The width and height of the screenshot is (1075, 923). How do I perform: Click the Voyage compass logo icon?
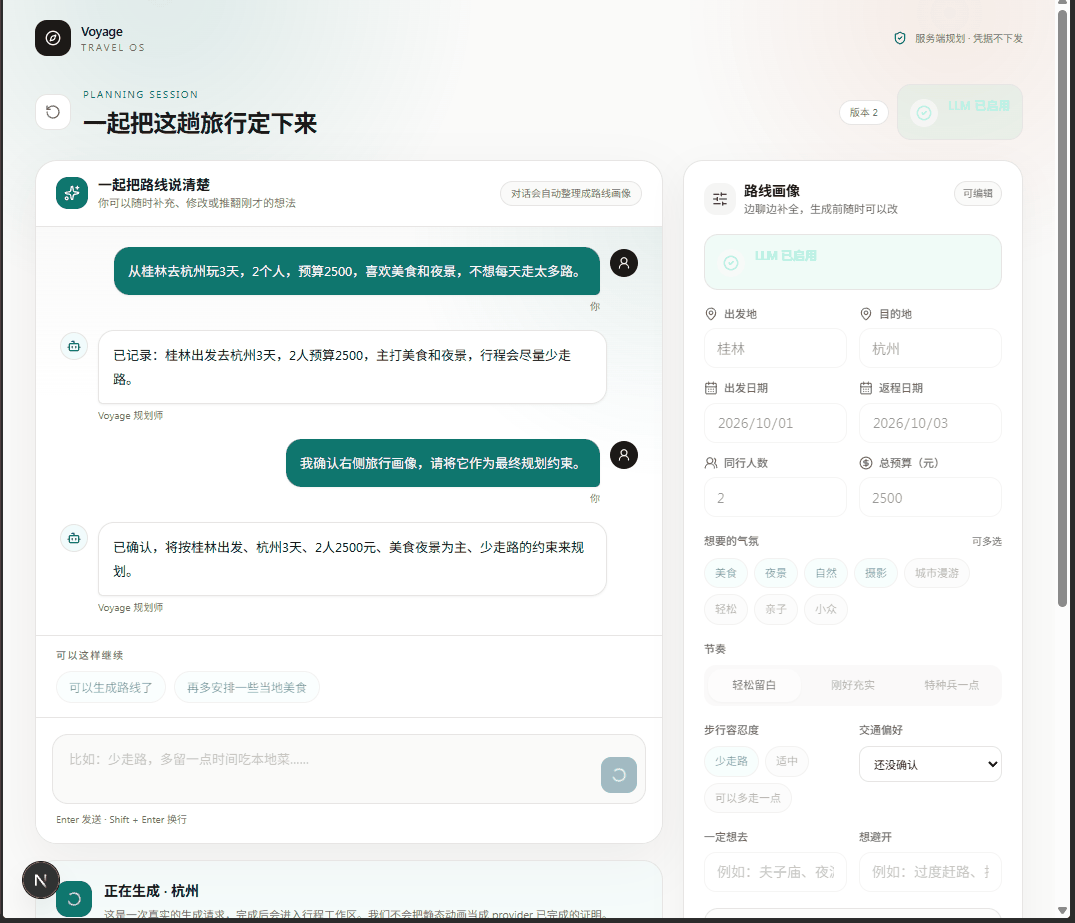click(53, 38)
